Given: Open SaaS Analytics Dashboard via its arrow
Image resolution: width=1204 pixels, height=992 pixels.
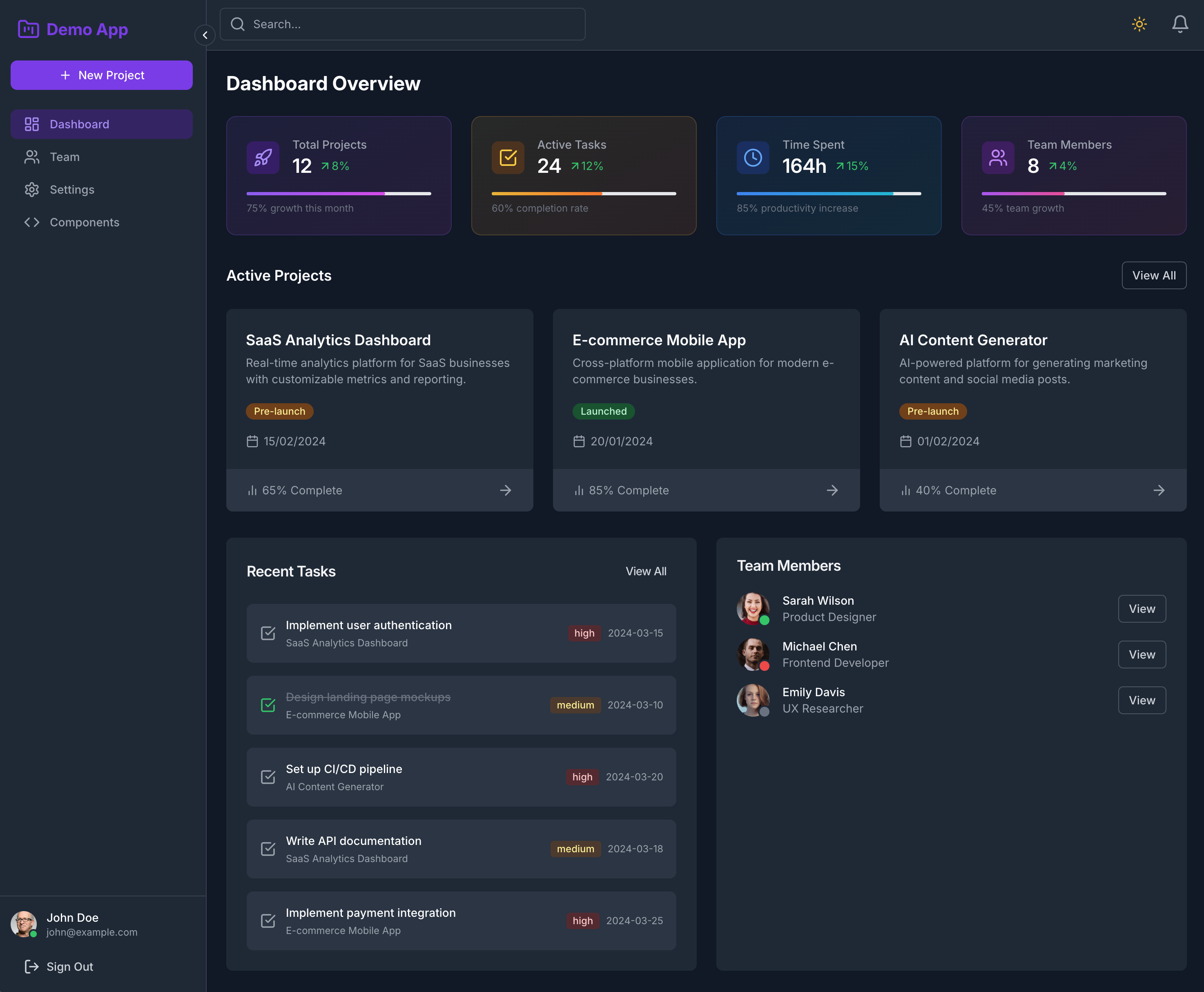Looking at the screenshot, I should point(506,490).
